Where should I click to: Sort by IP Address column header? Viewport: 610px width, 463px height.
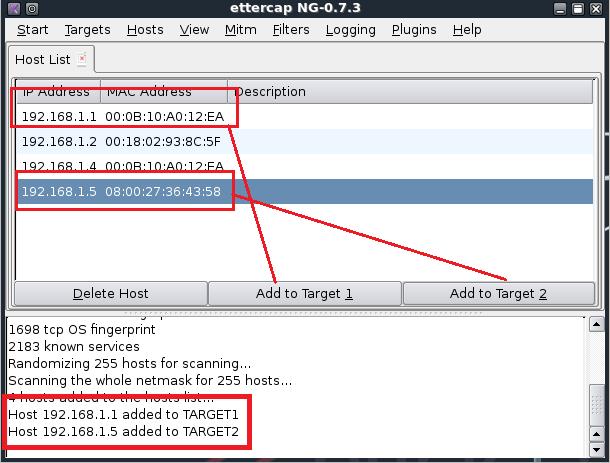pos(58,92)
